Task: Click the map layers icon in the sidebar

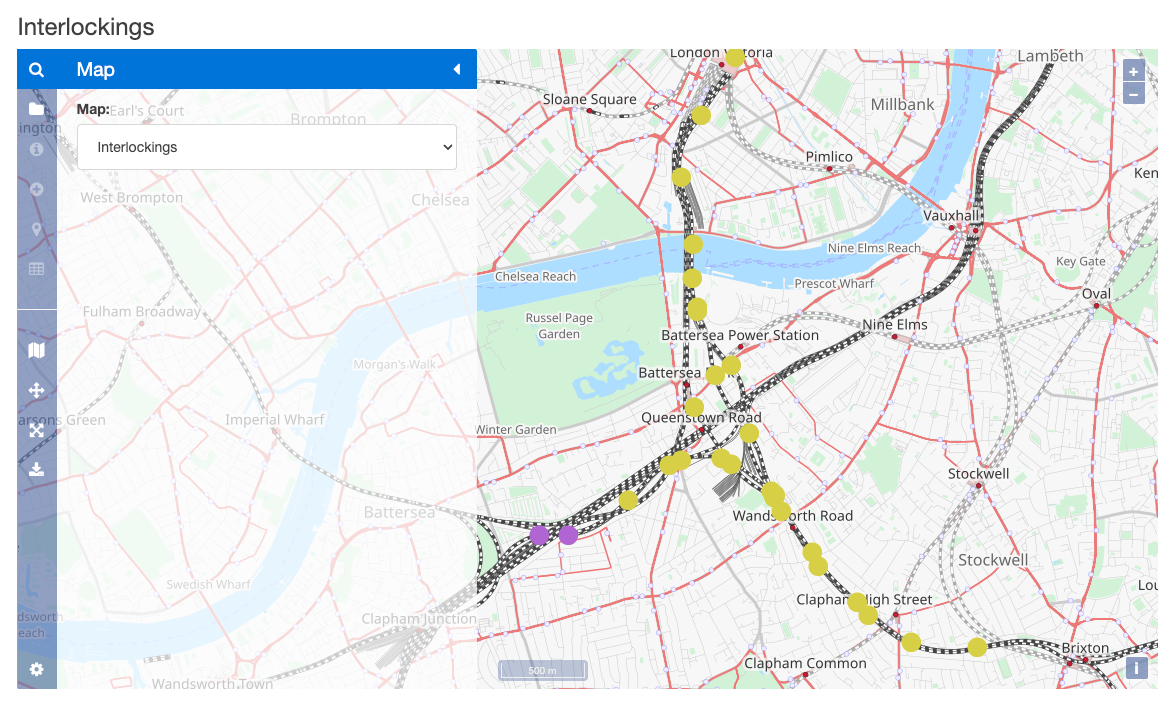Action: [x=37, y=351]
